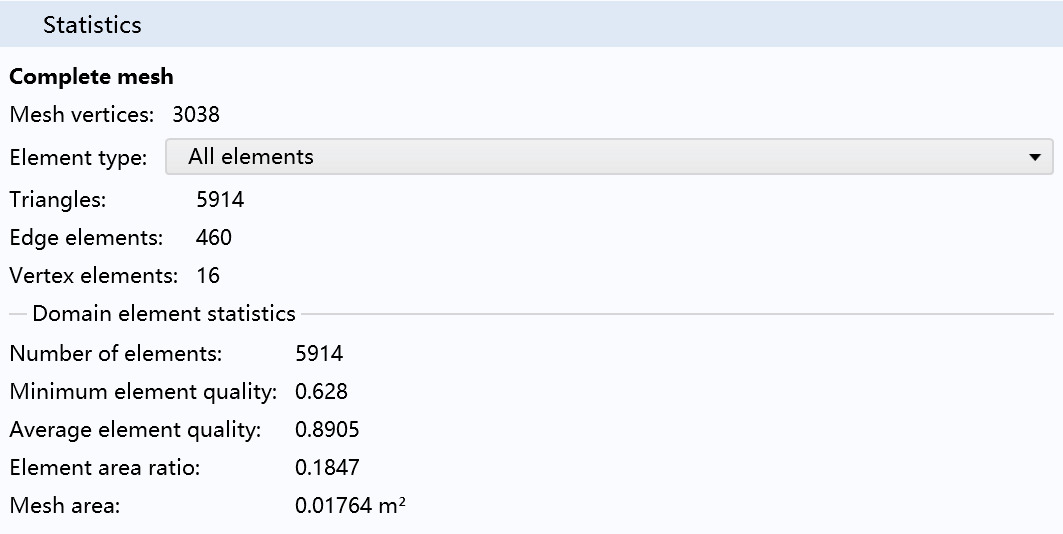The height and width of the screenshot is (534, 1063).
Task: Collapse the Statistics section header
Action: (x=532, y=24)
